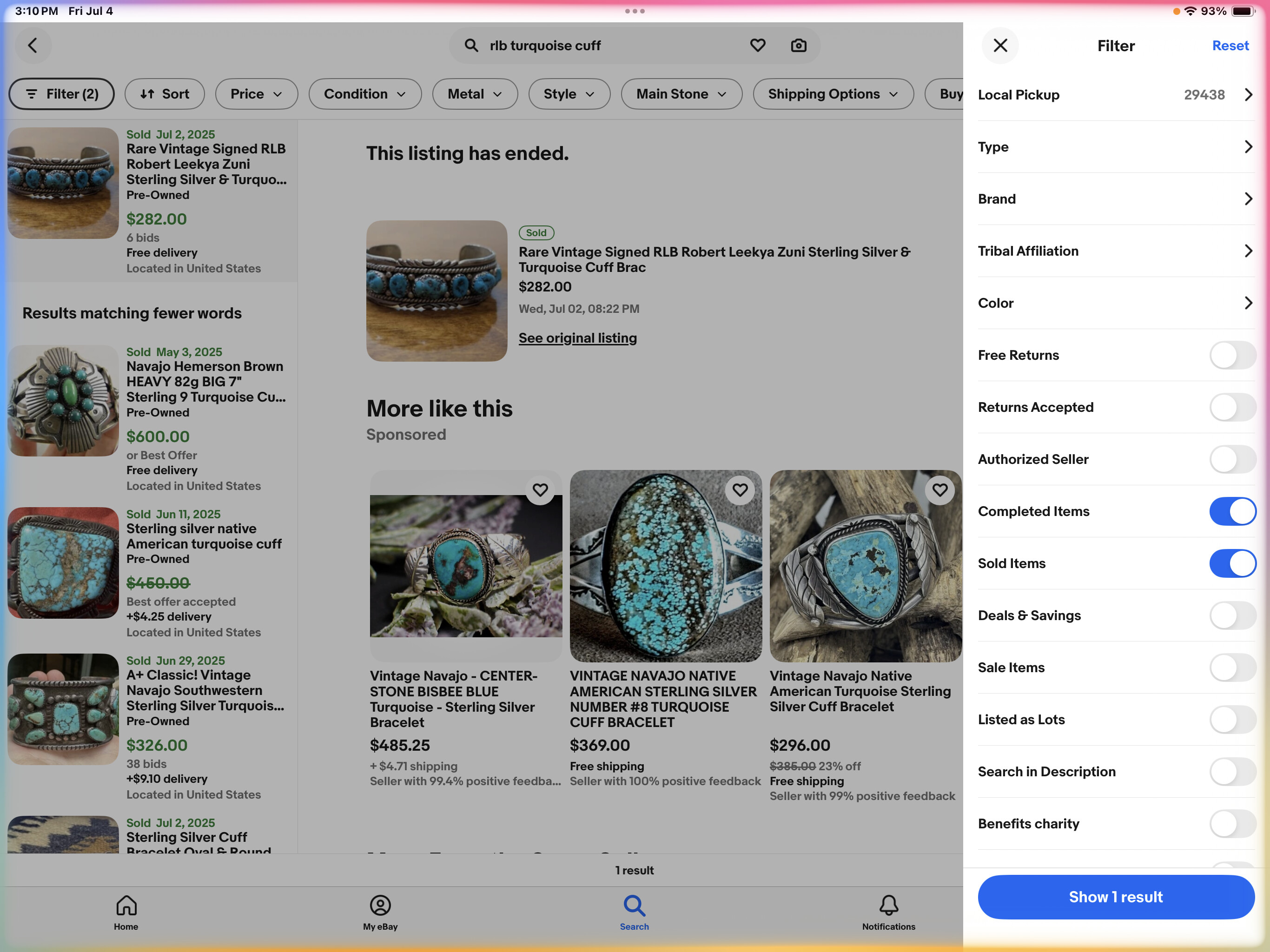Select 'Navajo Hemerson Brown HEAVY 82g' title
The image size is (1270, 952).
[205, 382]
